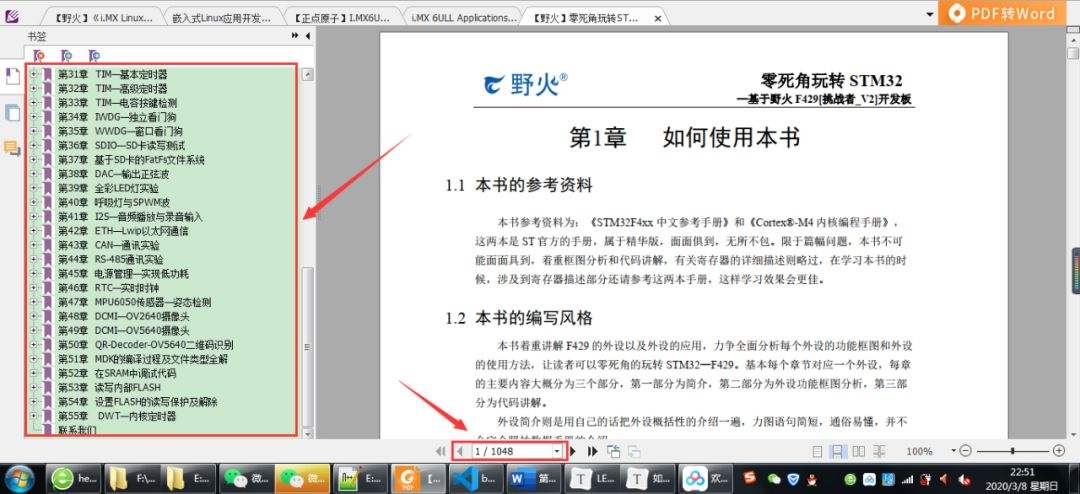Click the PDF转Word convert button
1080x494 pixels.
pyautogui.click(x=1004, y=12)
